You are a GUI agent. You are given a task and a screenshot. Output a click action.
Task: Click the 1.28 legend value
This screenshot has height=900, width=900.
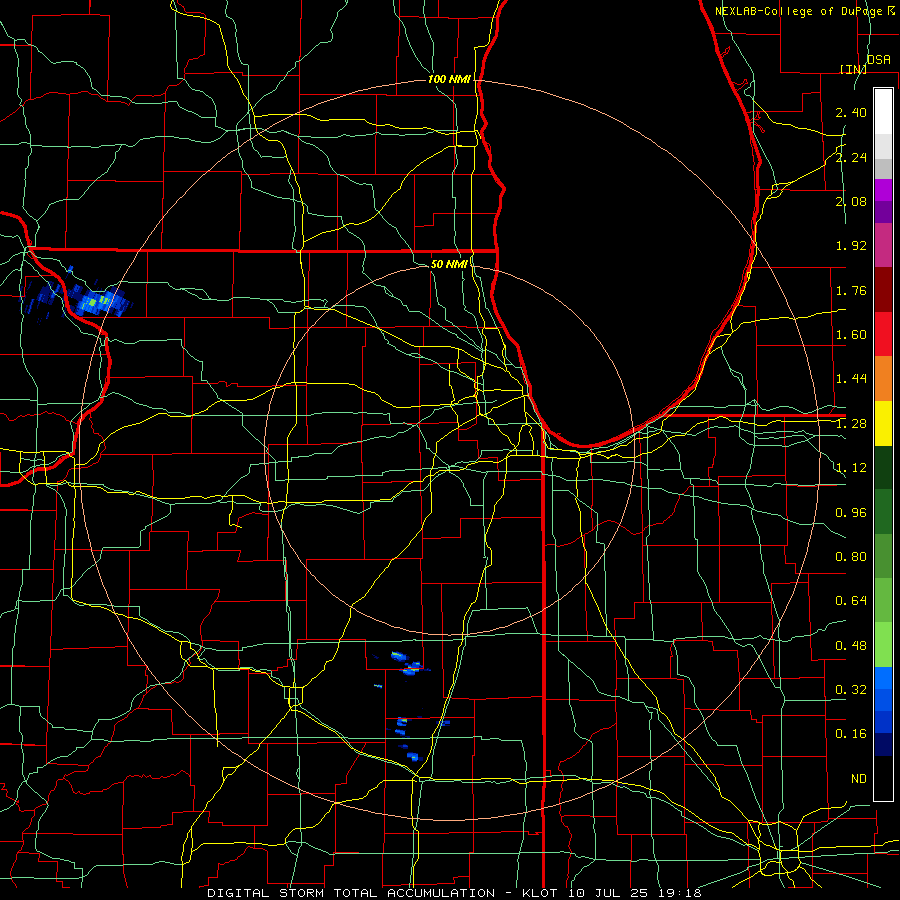(851, 424)
